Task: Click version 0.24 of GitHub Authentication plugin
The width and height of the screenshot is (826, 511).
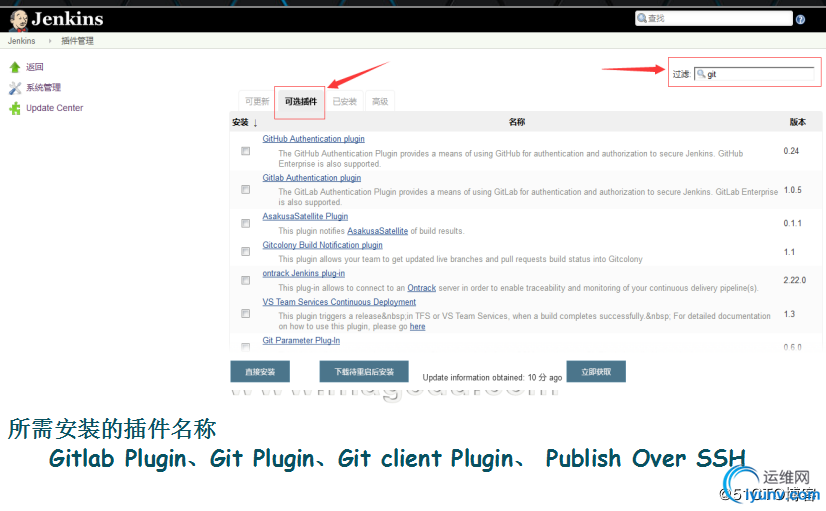Action: coord(791,151)
